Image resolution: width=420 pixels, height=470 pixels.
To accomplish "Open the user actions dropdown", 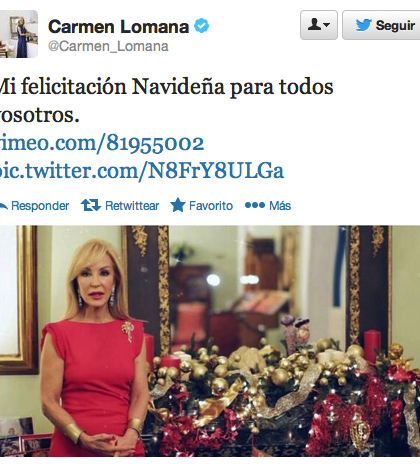I will coord(319,25).
